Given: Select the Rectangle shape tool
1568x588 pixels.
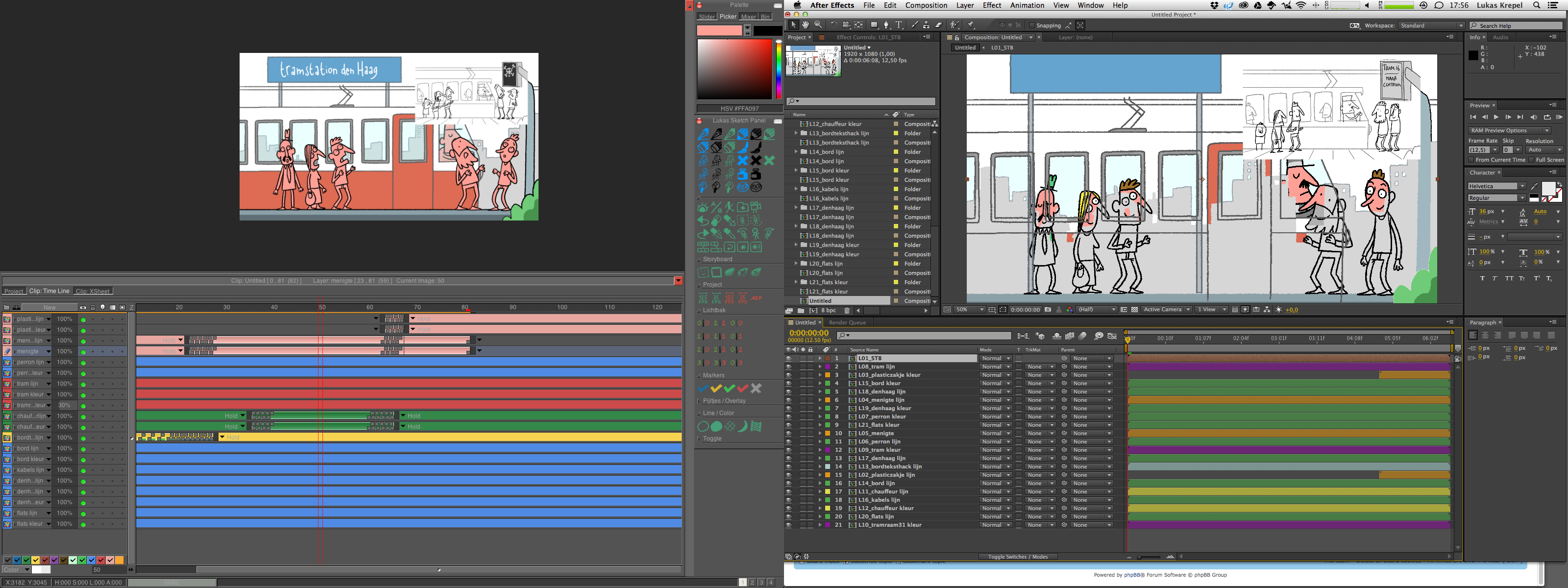Looking at the screenshot, I should [874, 25].
